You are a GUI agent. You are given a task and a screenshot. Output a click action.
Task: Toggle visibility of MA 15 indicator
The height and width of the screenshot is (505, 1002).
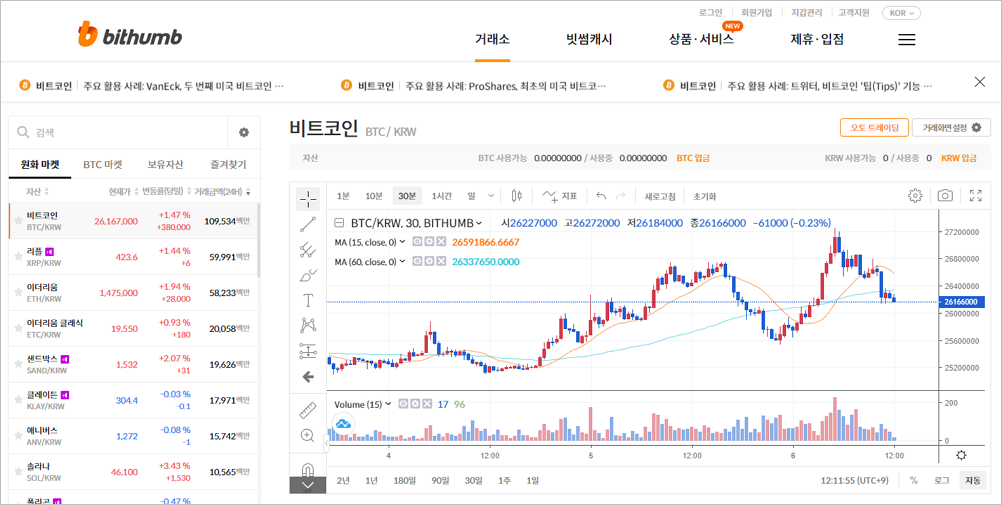[416, 242]
